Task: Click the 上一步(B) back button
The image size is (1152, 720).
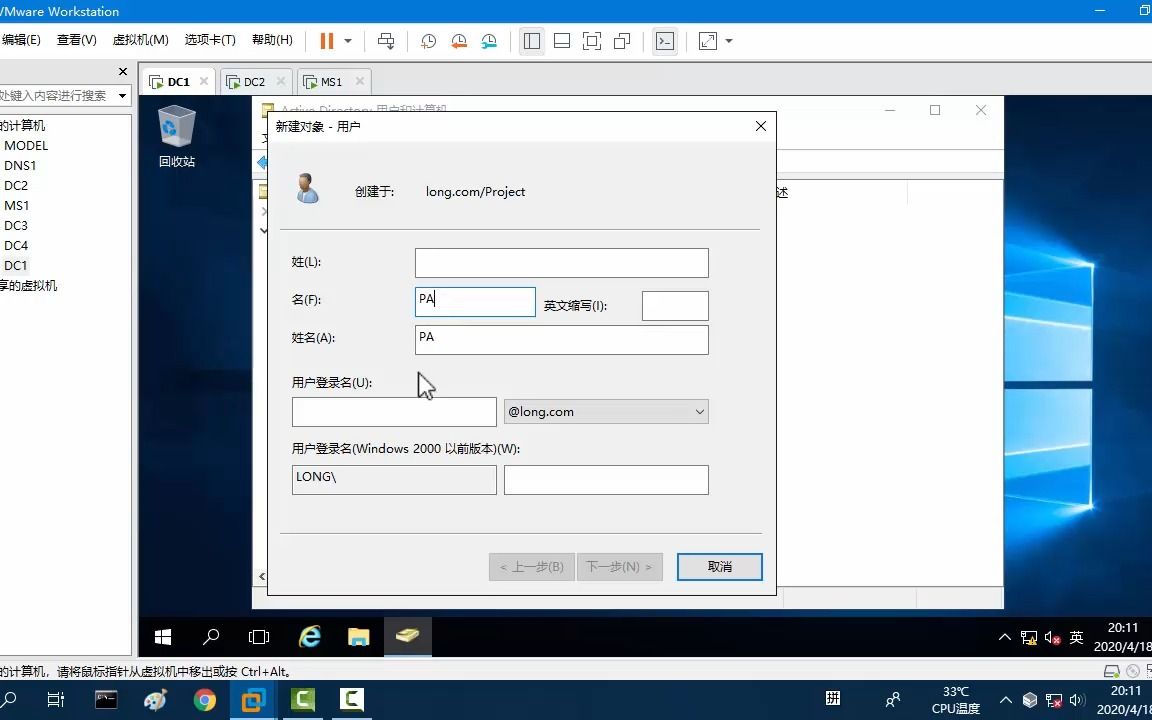Action: point(532,566)
